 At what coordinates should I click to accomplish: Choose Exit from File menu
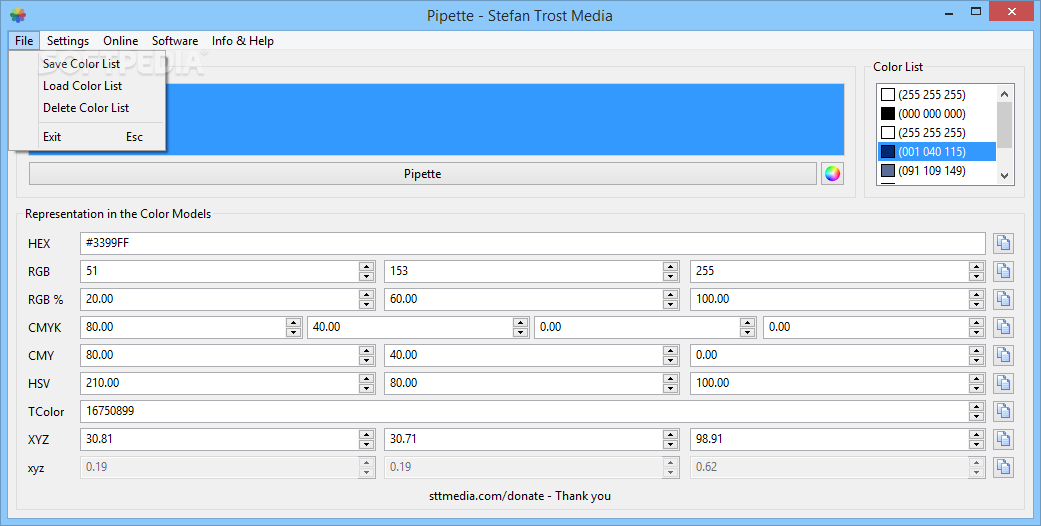[x=87, y=137]
